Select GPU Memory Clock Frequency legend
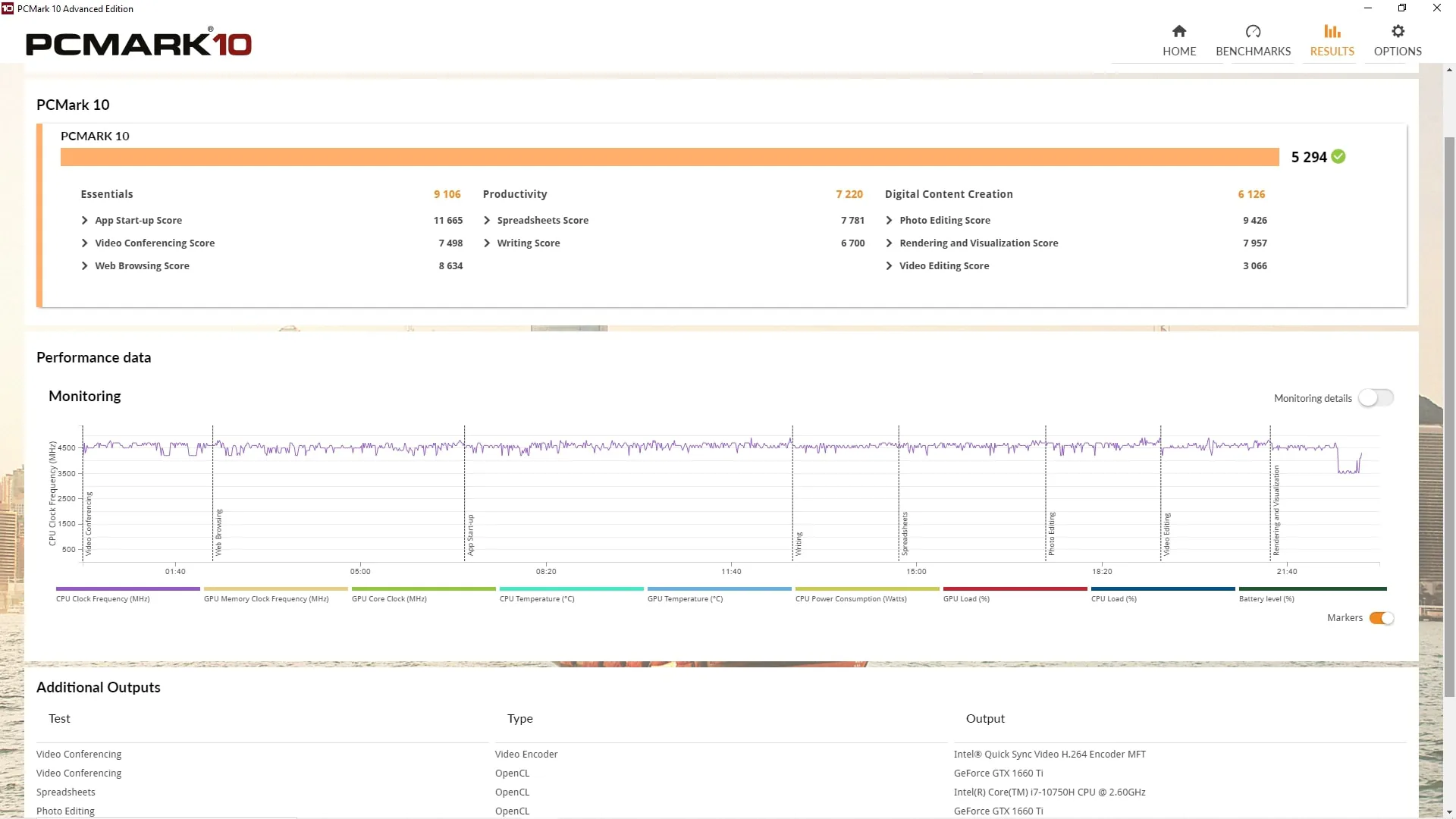This screenshot has height=819, width=1456. (275, 595)
